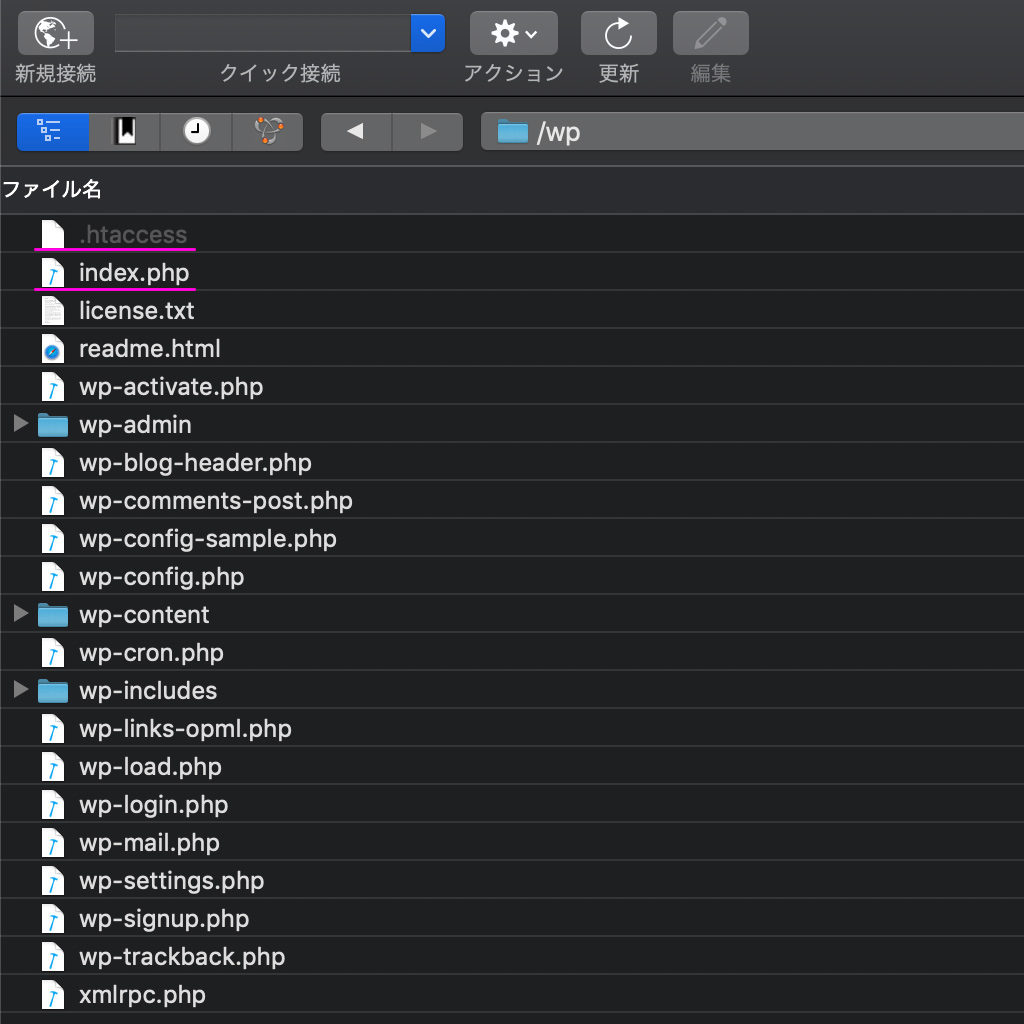Select the wp-links-opml.php file icon
This screenshot has height=1024, width=1024.
point(53,728)
